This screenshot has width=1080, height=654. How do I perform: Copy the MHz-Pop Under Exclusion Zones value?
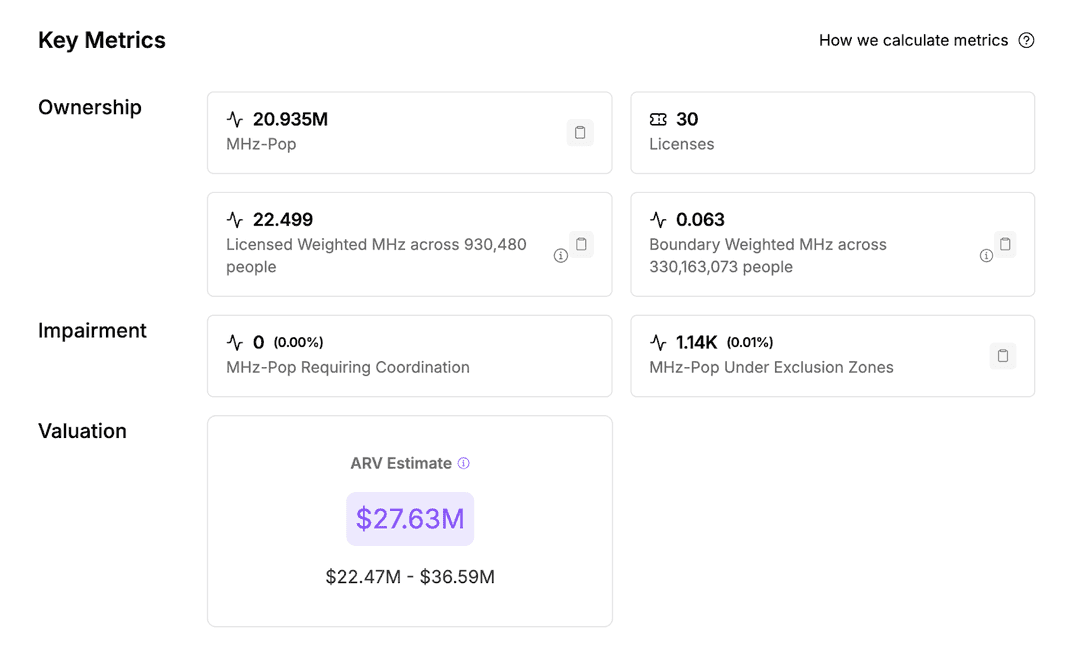(x=1002, y=356)
